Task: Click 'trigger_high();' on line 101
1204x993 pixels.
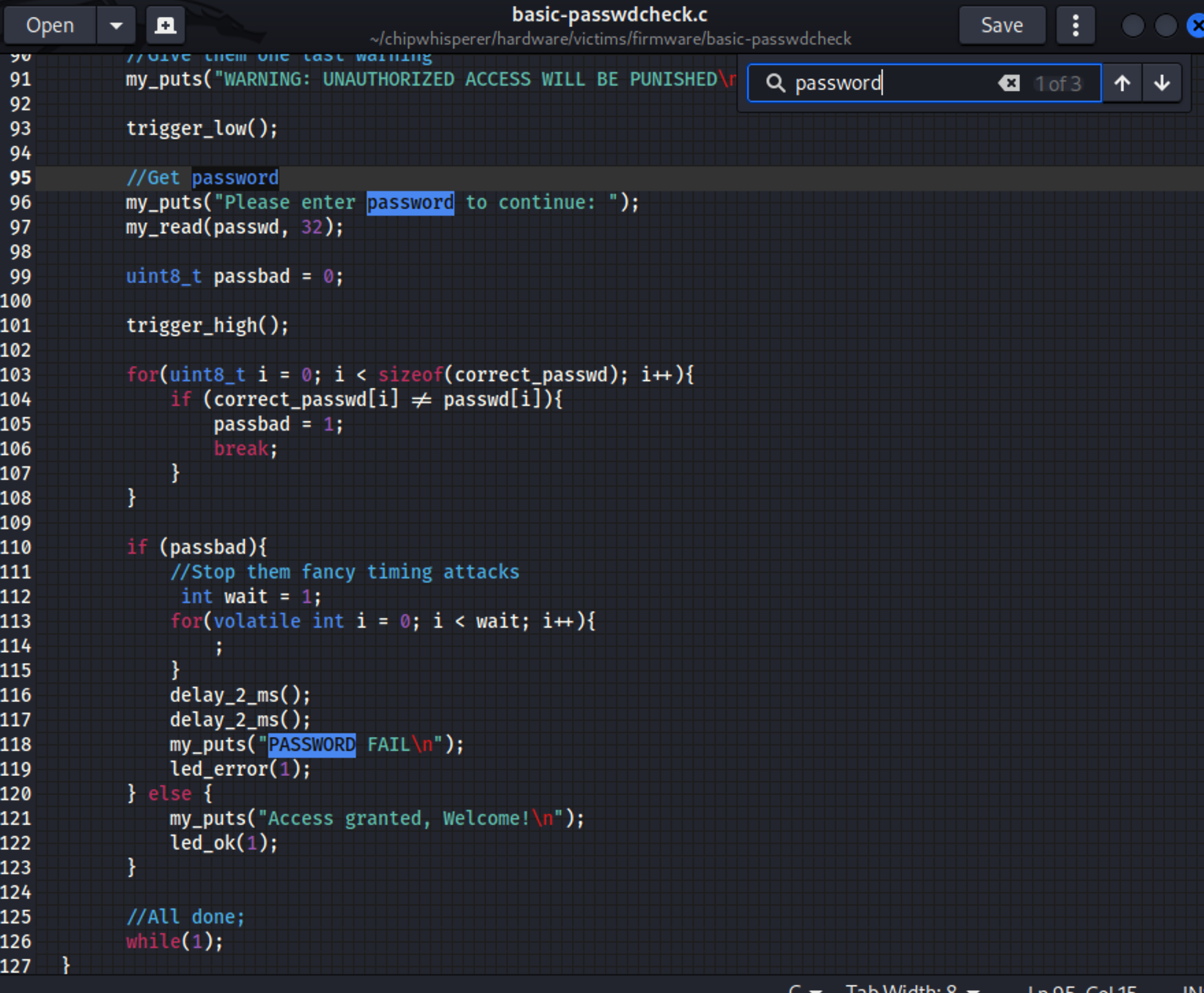Action: click(208, 326)
